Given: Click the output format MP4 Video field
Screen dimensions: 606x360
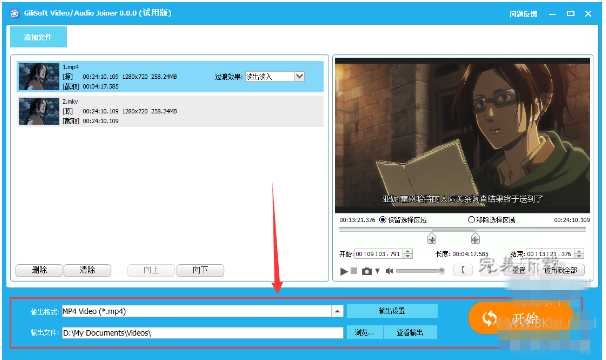Looking at the screenshot, I should click(x=196, y=311).
